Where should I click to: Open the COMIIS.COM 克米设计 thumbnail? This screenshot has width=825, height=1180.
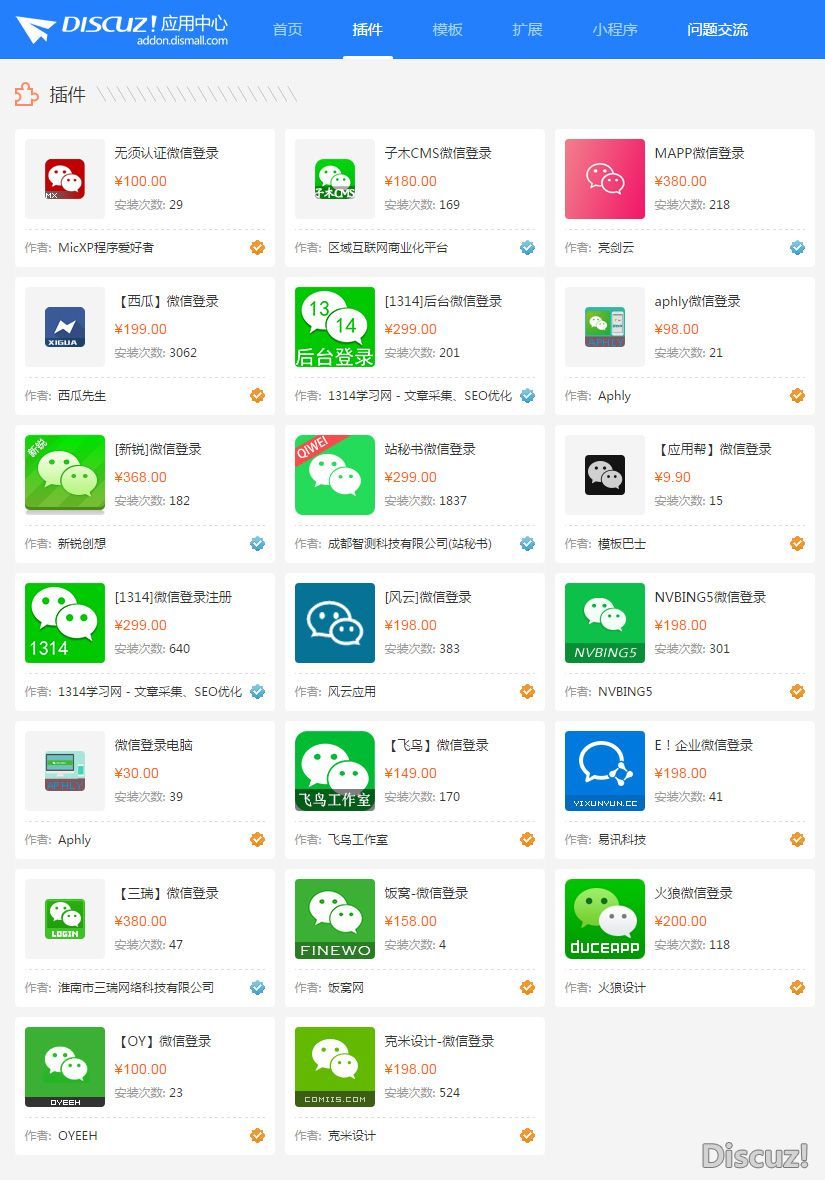tap(335, 1067)
